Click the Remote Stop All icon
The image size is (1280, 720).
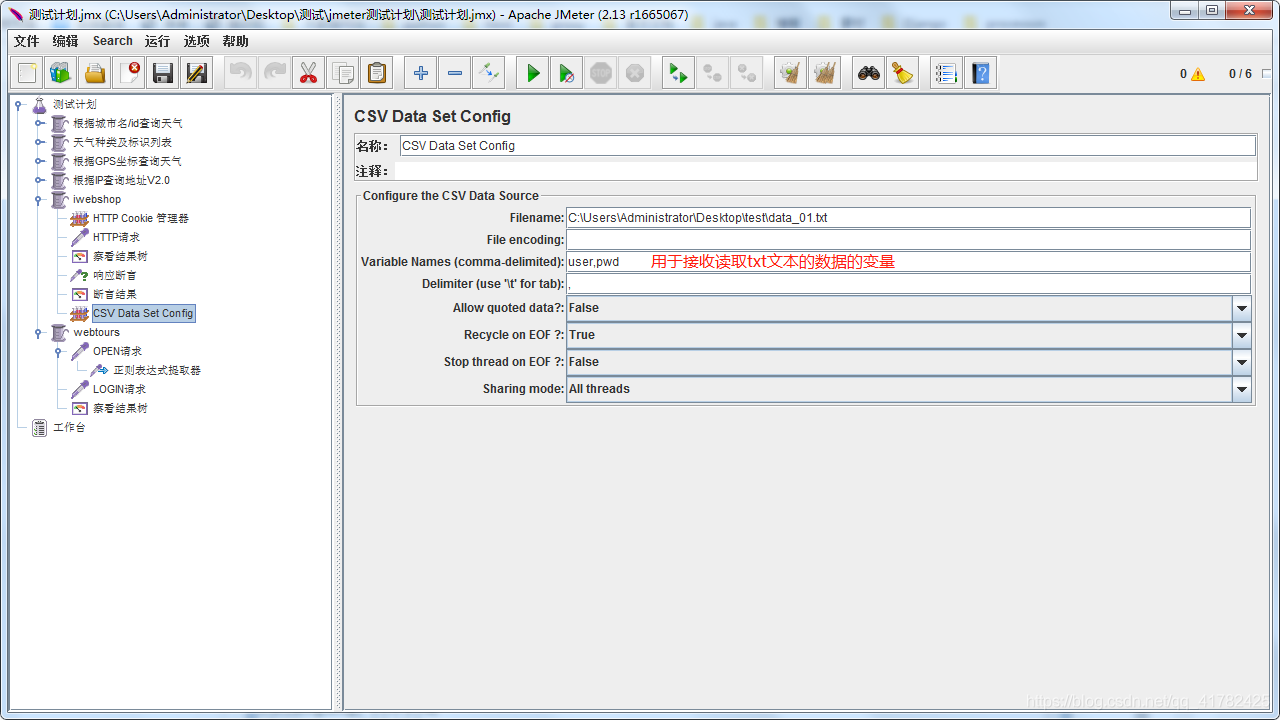[713, 73]
